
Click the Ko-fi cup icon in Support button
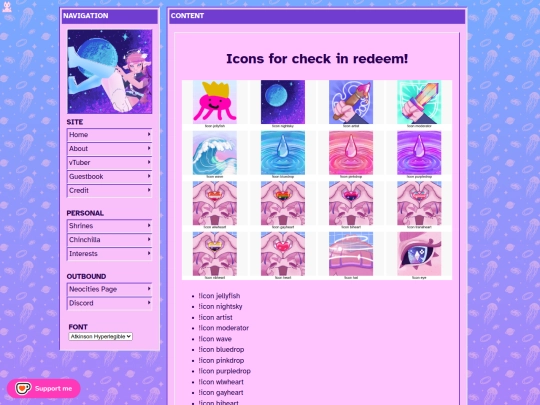point(23,388)
